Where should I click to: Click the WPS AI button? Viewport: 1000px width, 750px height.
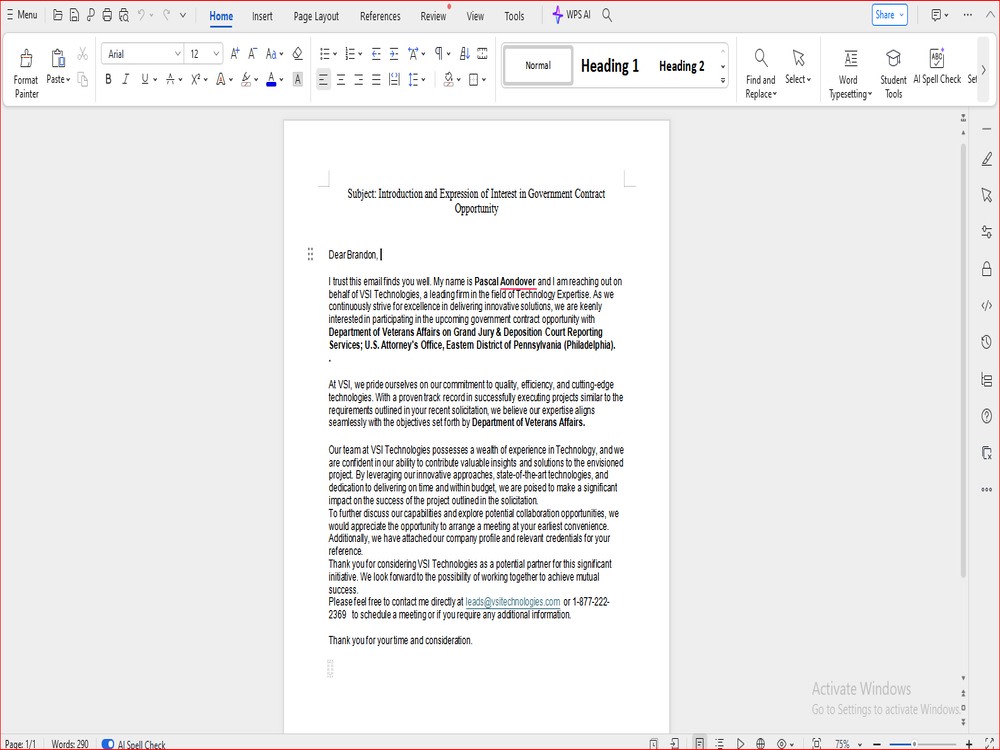[x=571, y=15]
